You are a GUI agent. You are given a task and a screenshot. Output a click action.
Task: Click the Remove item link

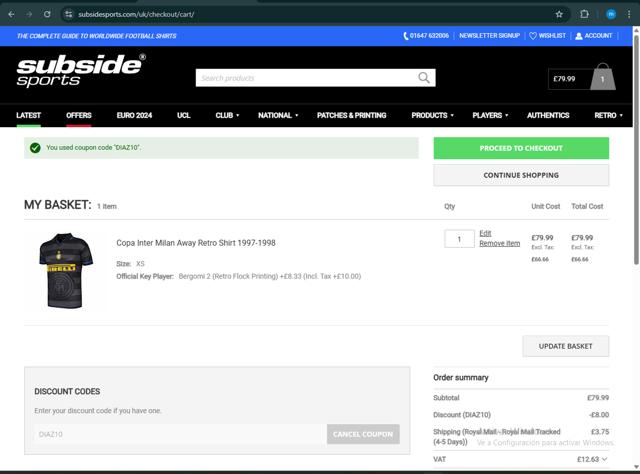(500, 243)
